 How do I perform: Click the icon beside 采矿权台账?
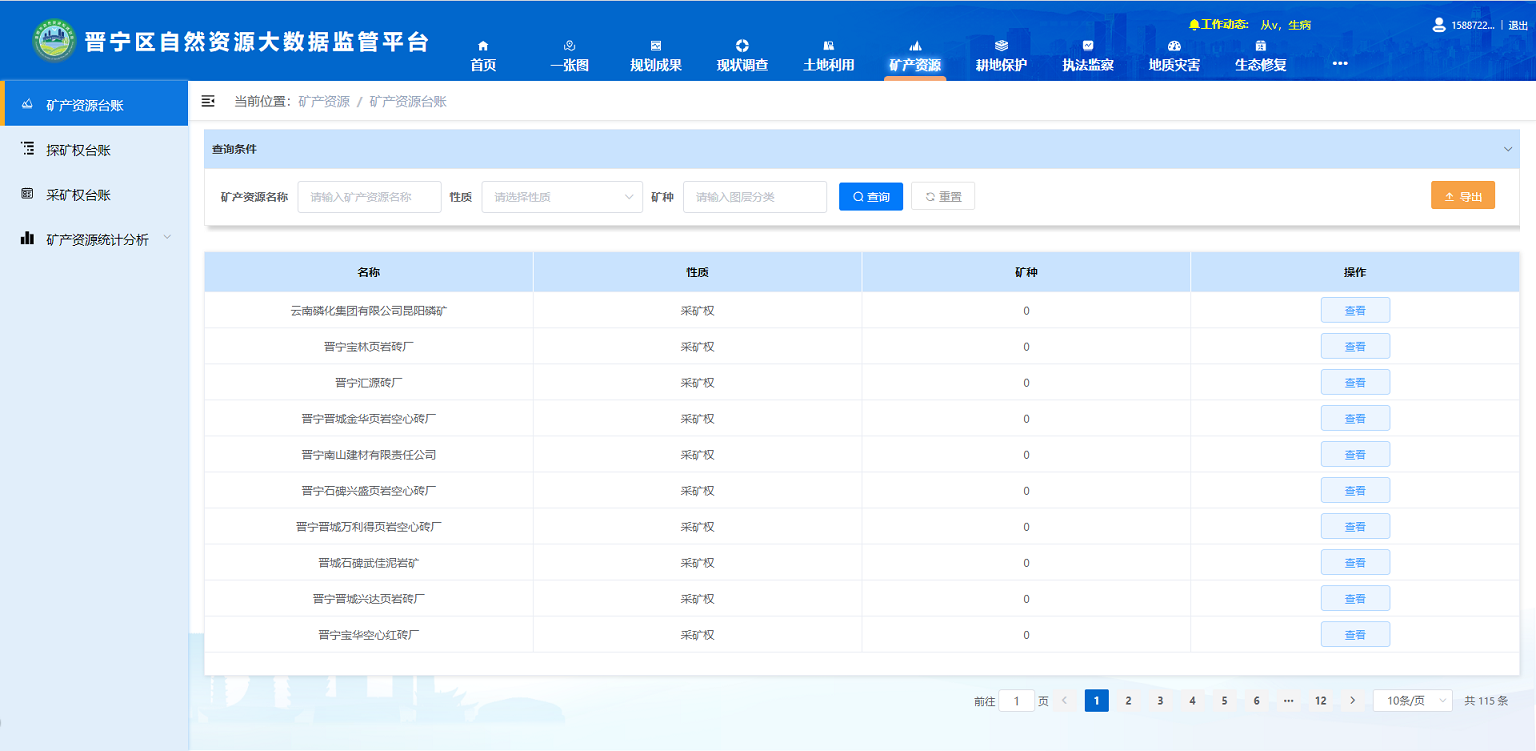(28, 194)
